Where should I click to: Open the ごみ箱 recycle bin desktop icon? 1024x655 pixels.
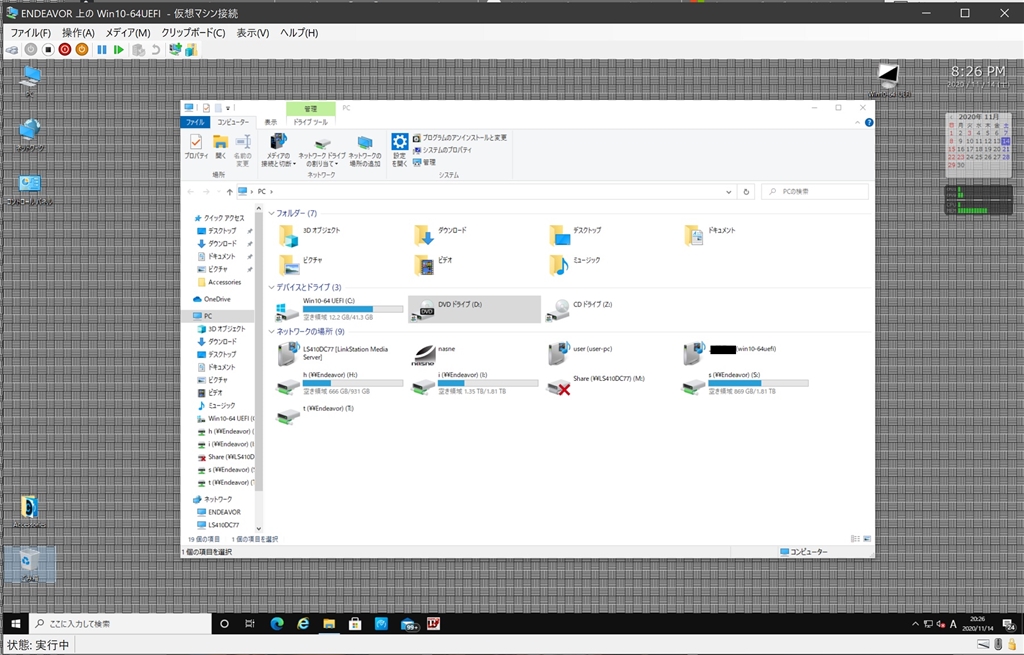tap(29, 565)
